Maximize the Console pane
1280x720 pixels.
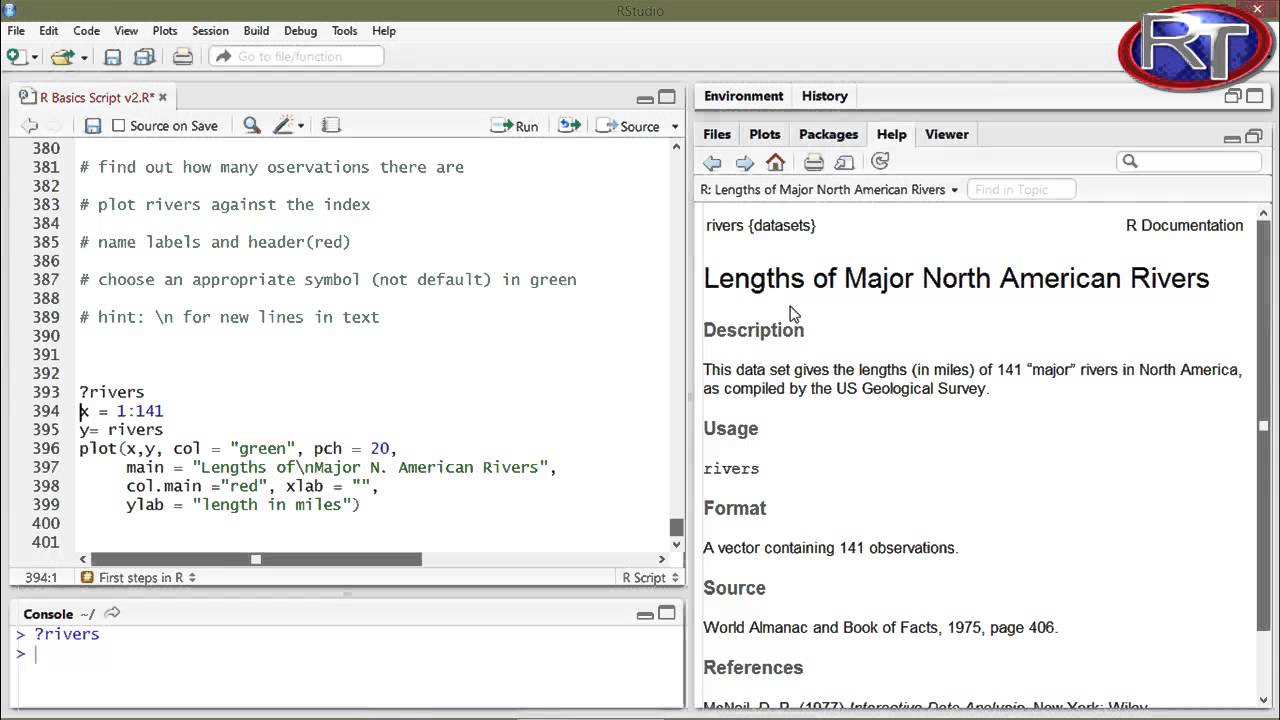[x=667, y=613]
